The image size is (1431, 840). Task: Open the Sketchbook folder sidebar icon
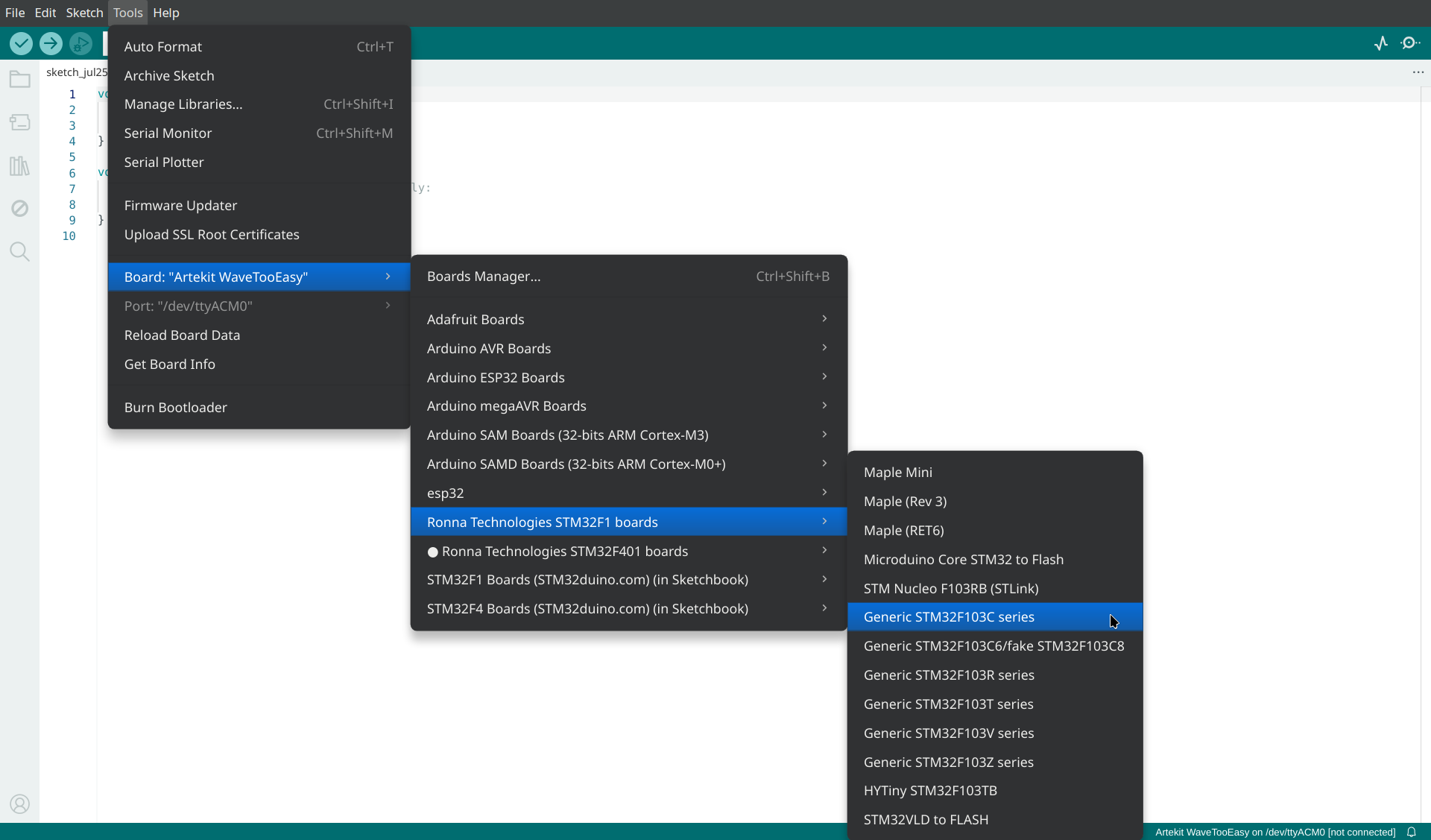coord(20,79)
